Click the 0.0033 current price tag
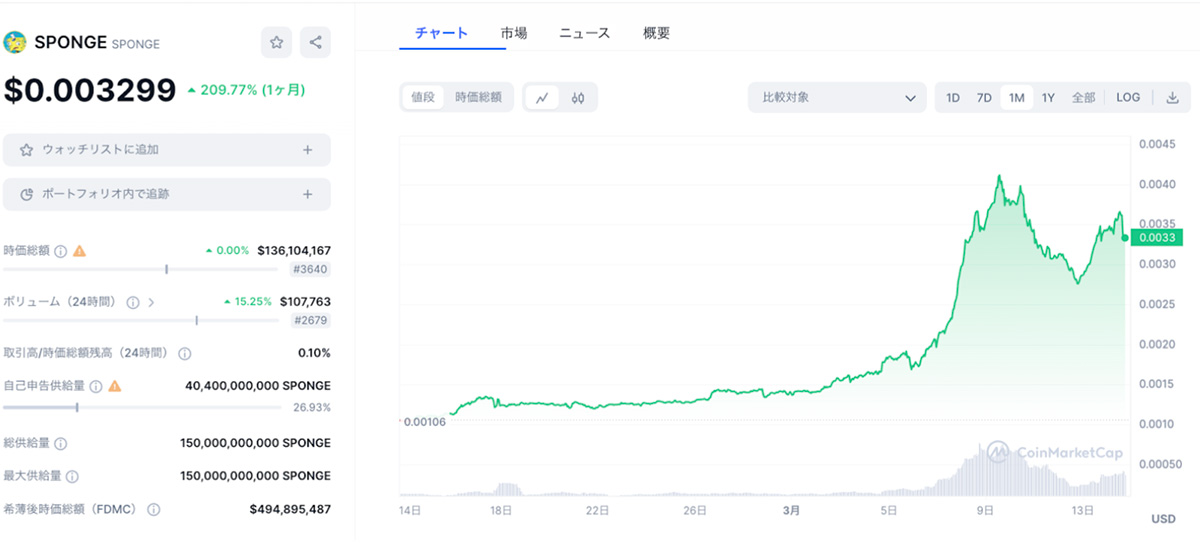Image resolution: width=1200 pixels, height=549 pixels. coord(1157,238)
